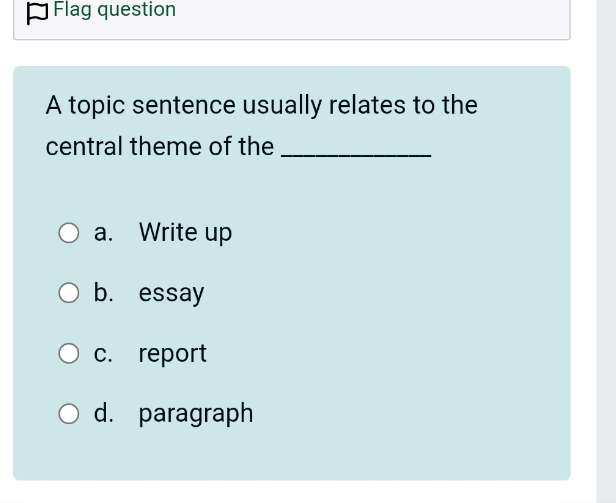Screen dimensions: 616x503
Task: Click the flag icon beside Flag question
Action: 37,13
